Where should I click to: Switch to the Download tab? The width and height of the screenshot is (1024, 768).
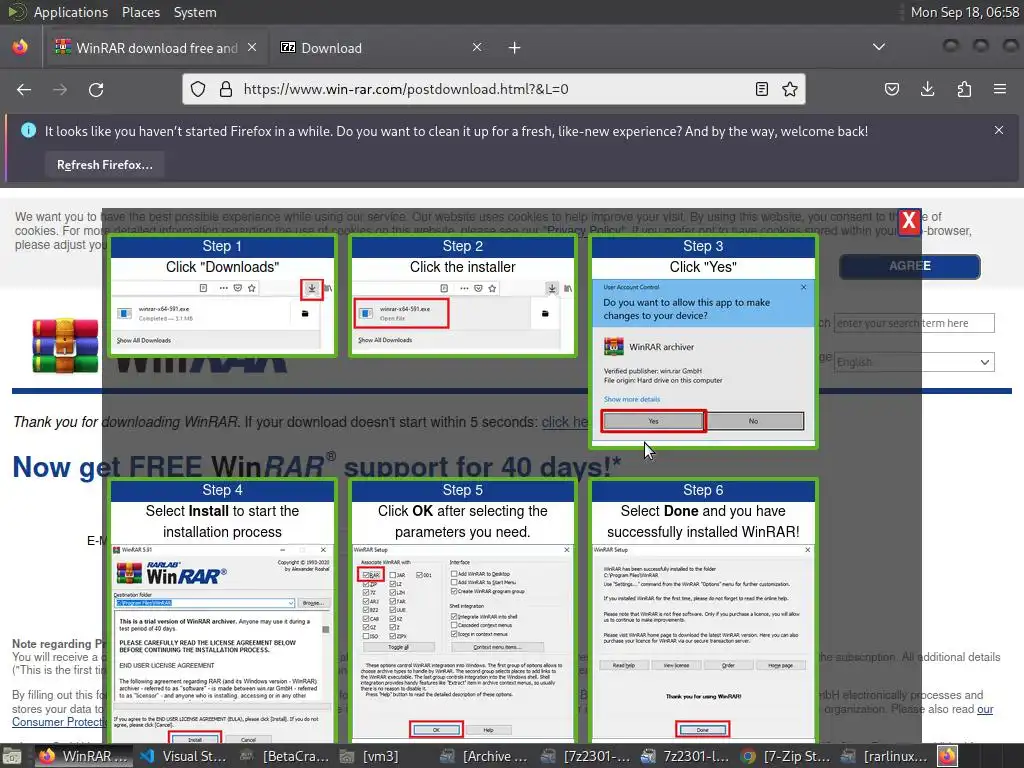tap(381, 48)
